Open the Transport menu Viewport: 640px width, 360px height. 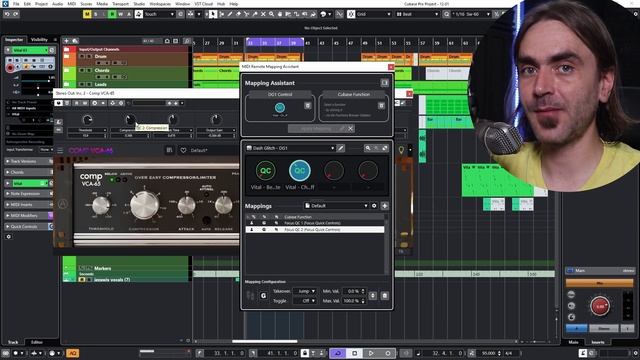[x=120, y=4]
